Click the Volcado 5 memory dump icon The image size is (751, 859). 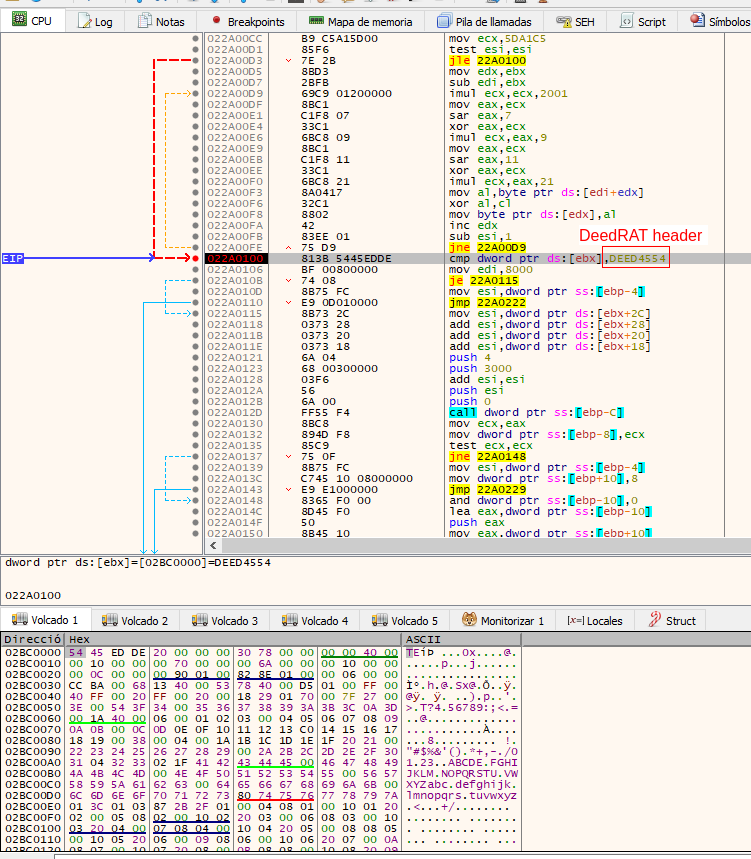click(380, 620)
